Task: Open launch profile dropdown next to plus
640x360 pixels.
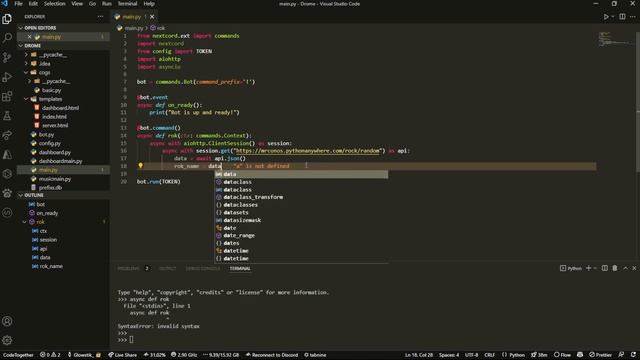Action: tap(595, 268)
